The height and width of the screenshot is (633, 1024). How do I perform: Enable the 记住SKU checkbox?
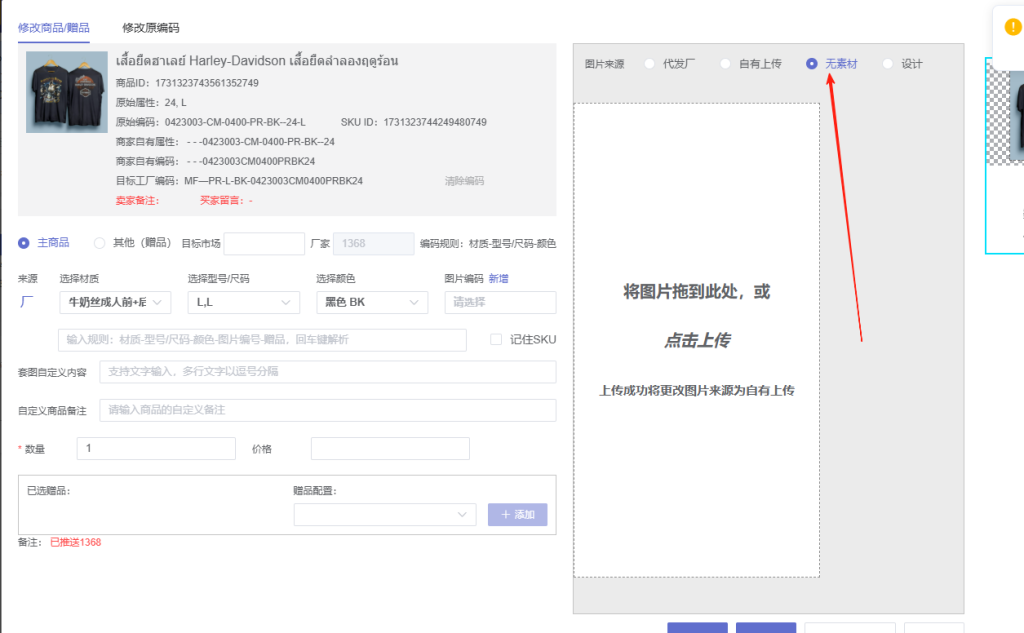(496, 340)
